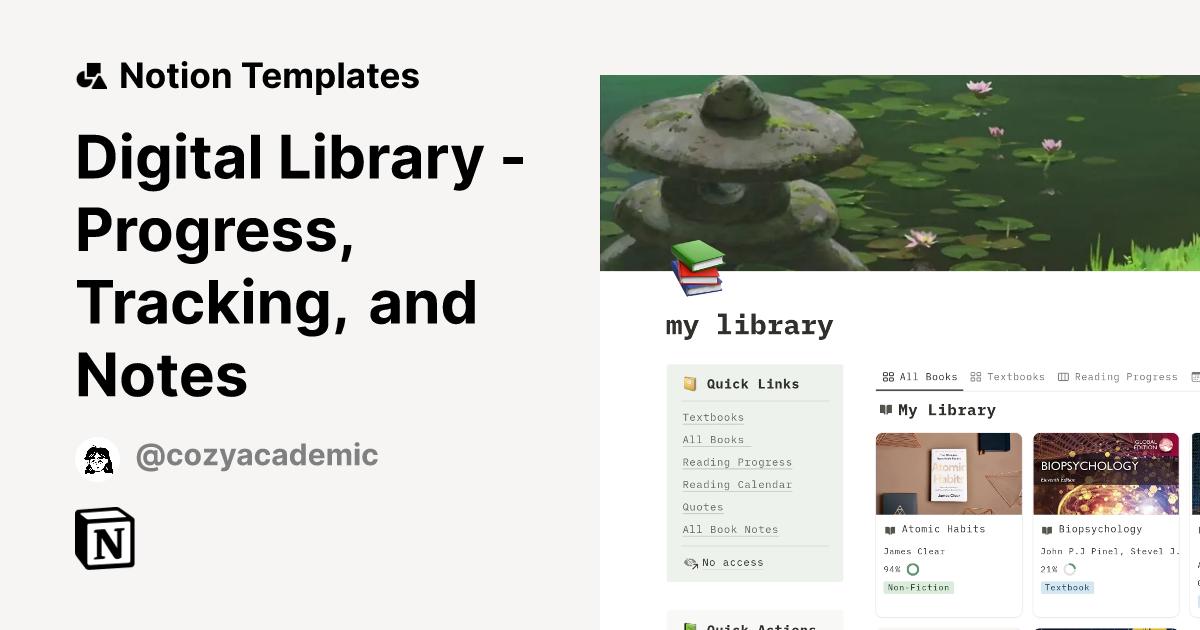
Task: Open the Reading Calendar quick link
Action: [x=737, y=485]
